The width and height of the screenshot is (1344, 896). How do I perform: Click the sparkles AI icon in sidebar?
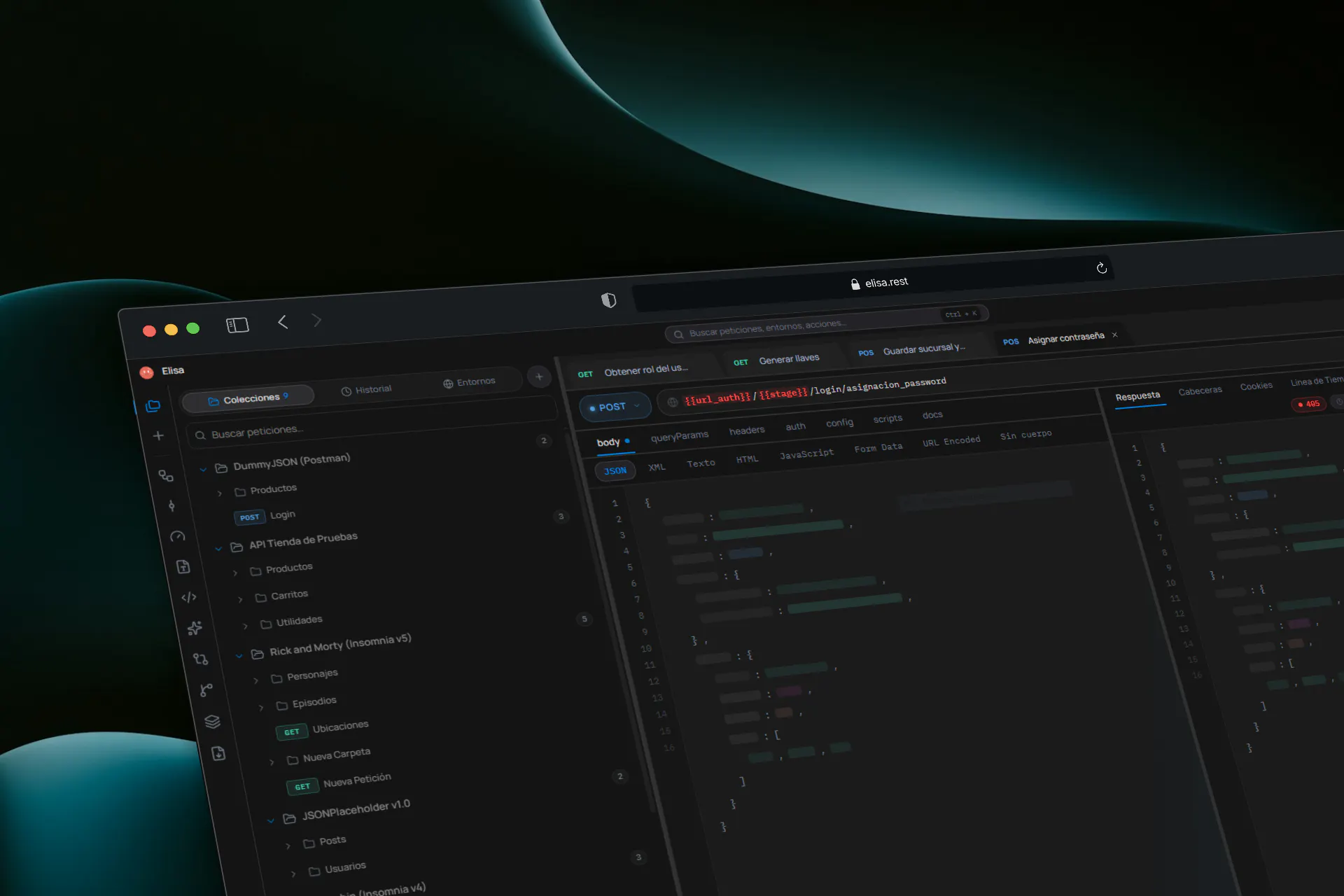pos(195,628)
